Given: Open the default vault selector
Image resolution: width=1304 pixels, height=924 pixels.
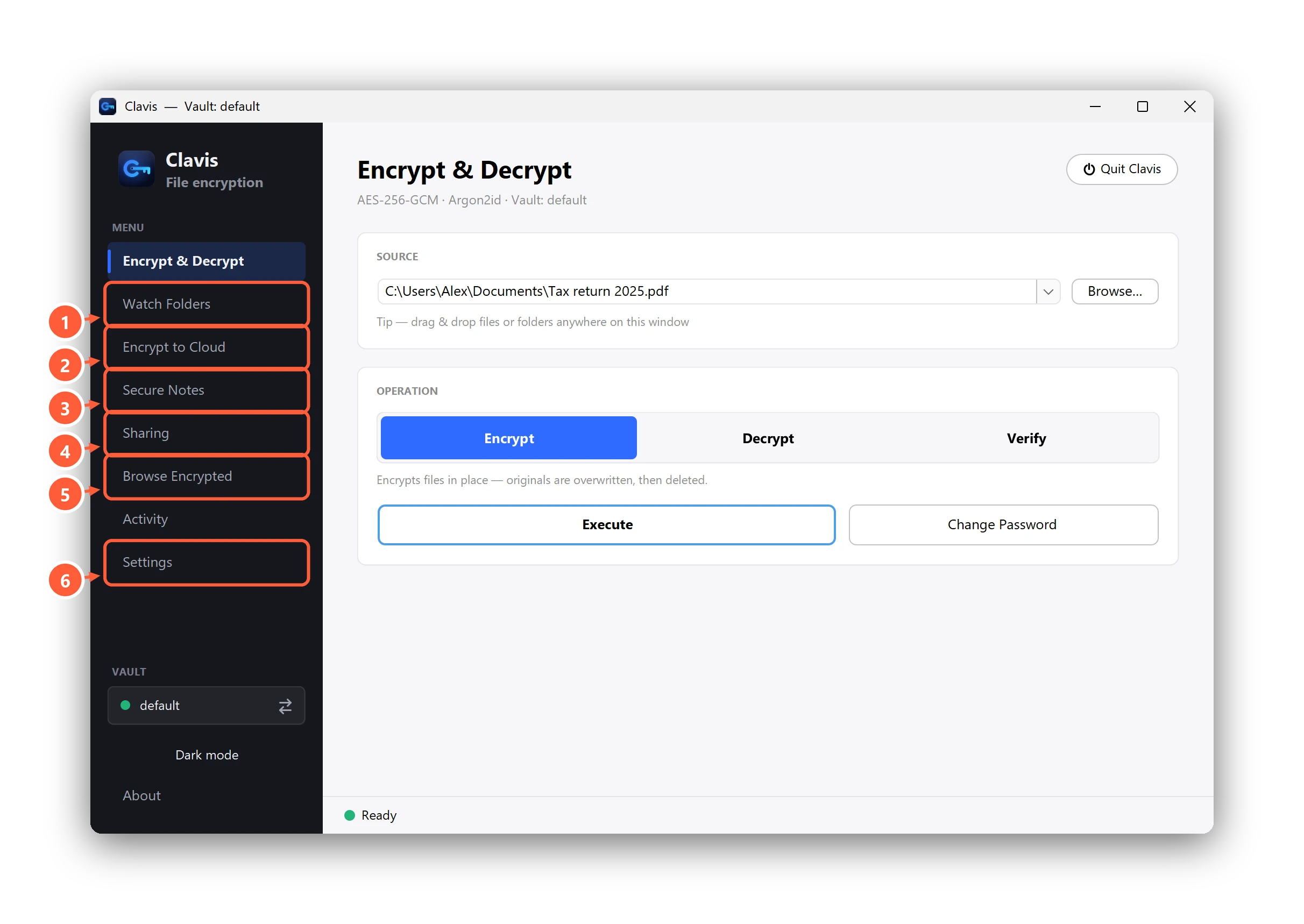Looking at the screenshot, I should click(x=207, y=706).
